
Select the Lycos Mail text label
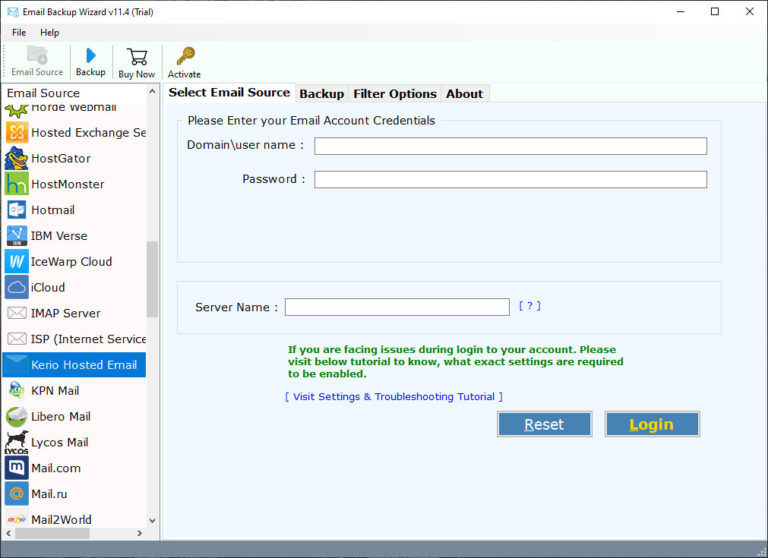60,442
